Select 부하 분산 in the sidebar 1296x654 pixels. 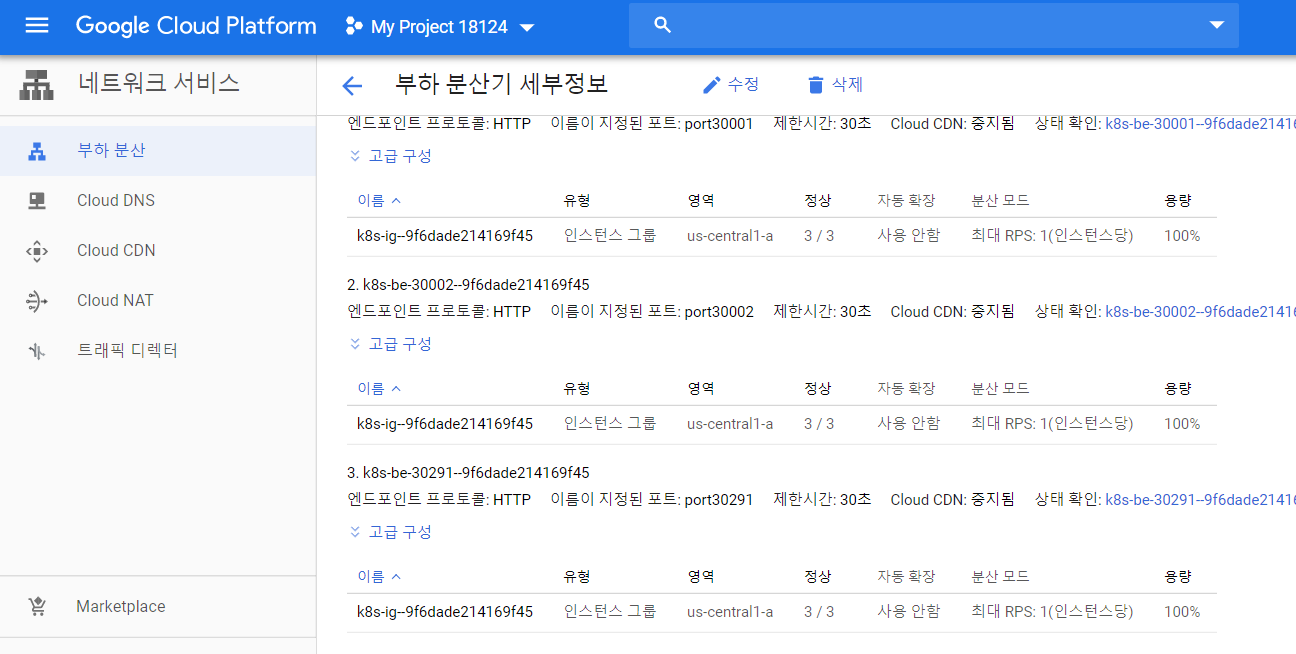point(158,151)
